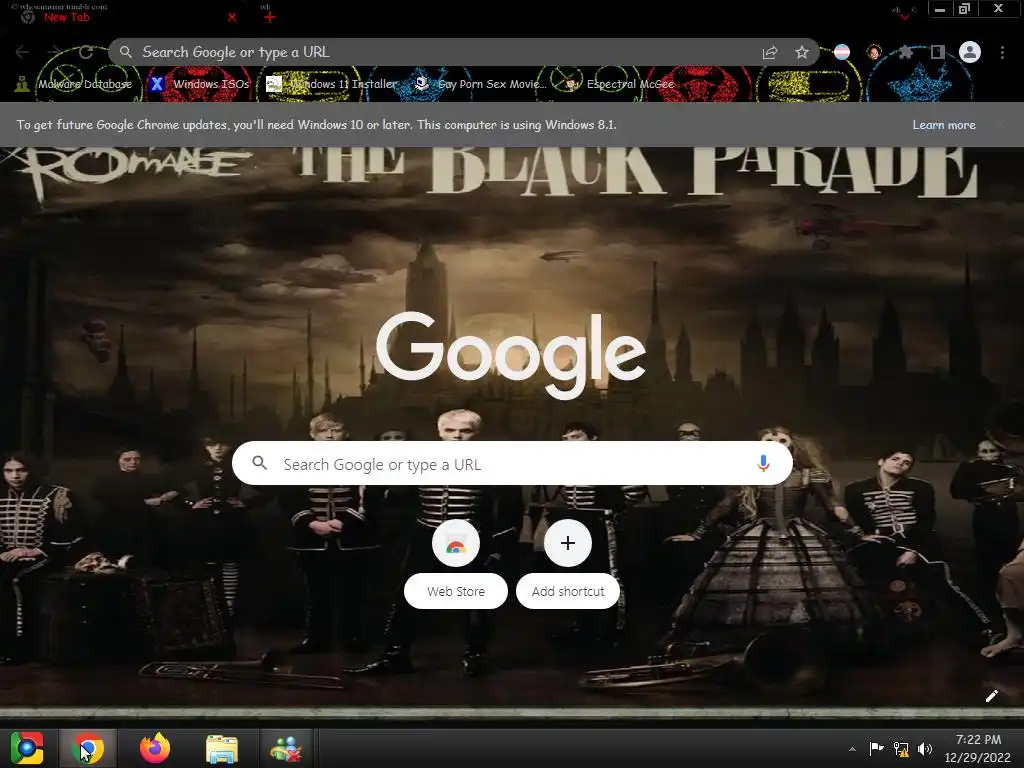Click Learn more in update notice

944,125
